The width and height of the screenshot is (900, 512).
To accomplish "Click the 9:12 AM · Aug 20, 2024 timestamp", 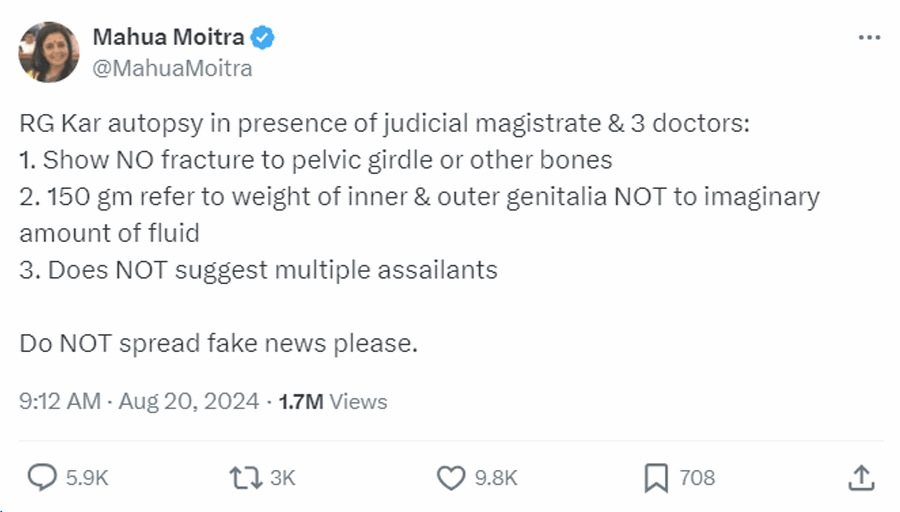I will pos(139,402).
